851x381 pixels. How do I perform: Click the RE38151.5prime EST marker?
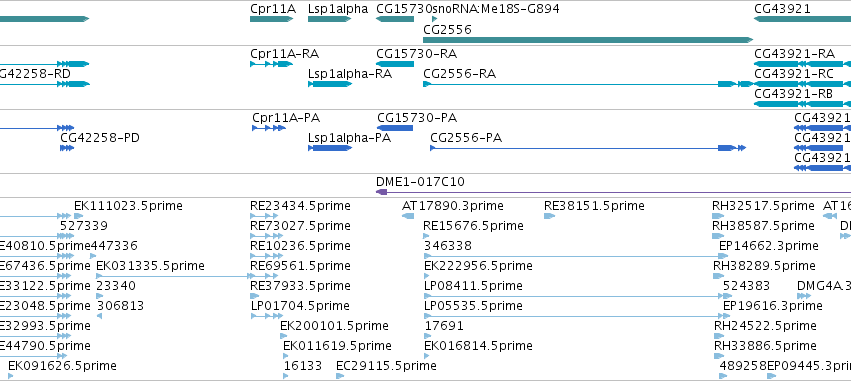click(x=549, y=216)
